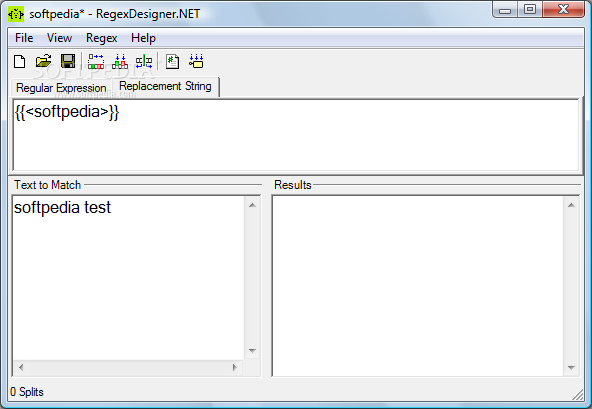Screen dimensions: 592x409
Task: Click up arrow of Results scrollbar
Action: (x=571, y=205)
